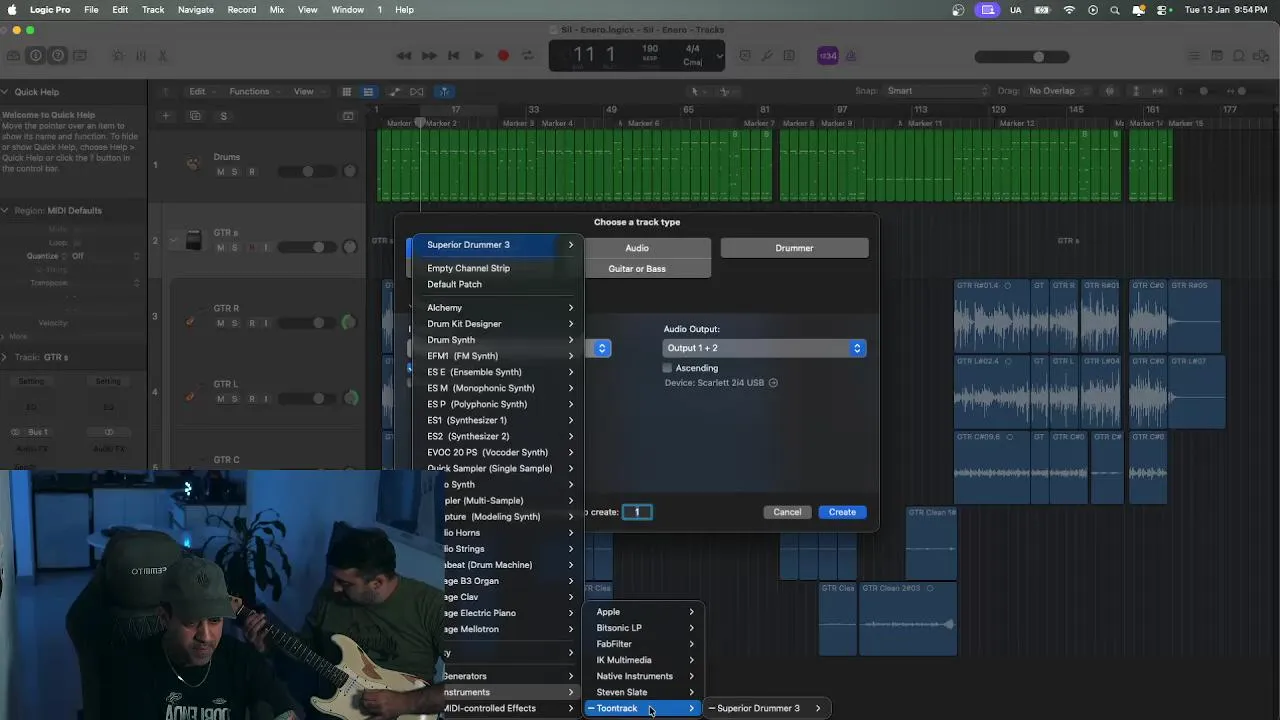Open the Snap Smart dropdown
Screen dimensions: 1280x720
pyautogui.click(x=937, y=91)
